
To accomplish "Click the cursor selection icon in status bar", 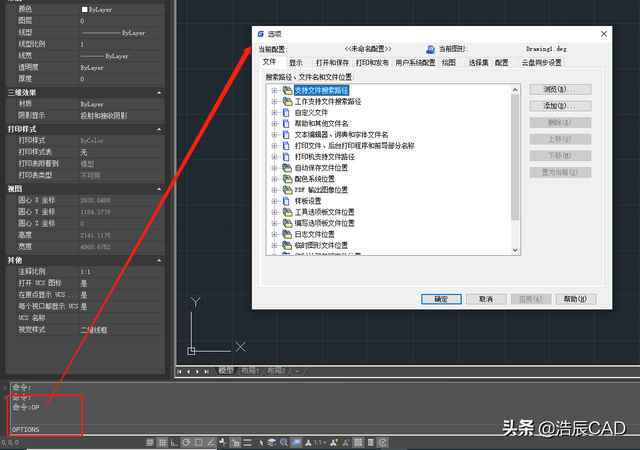I will [x=260, y=442].
